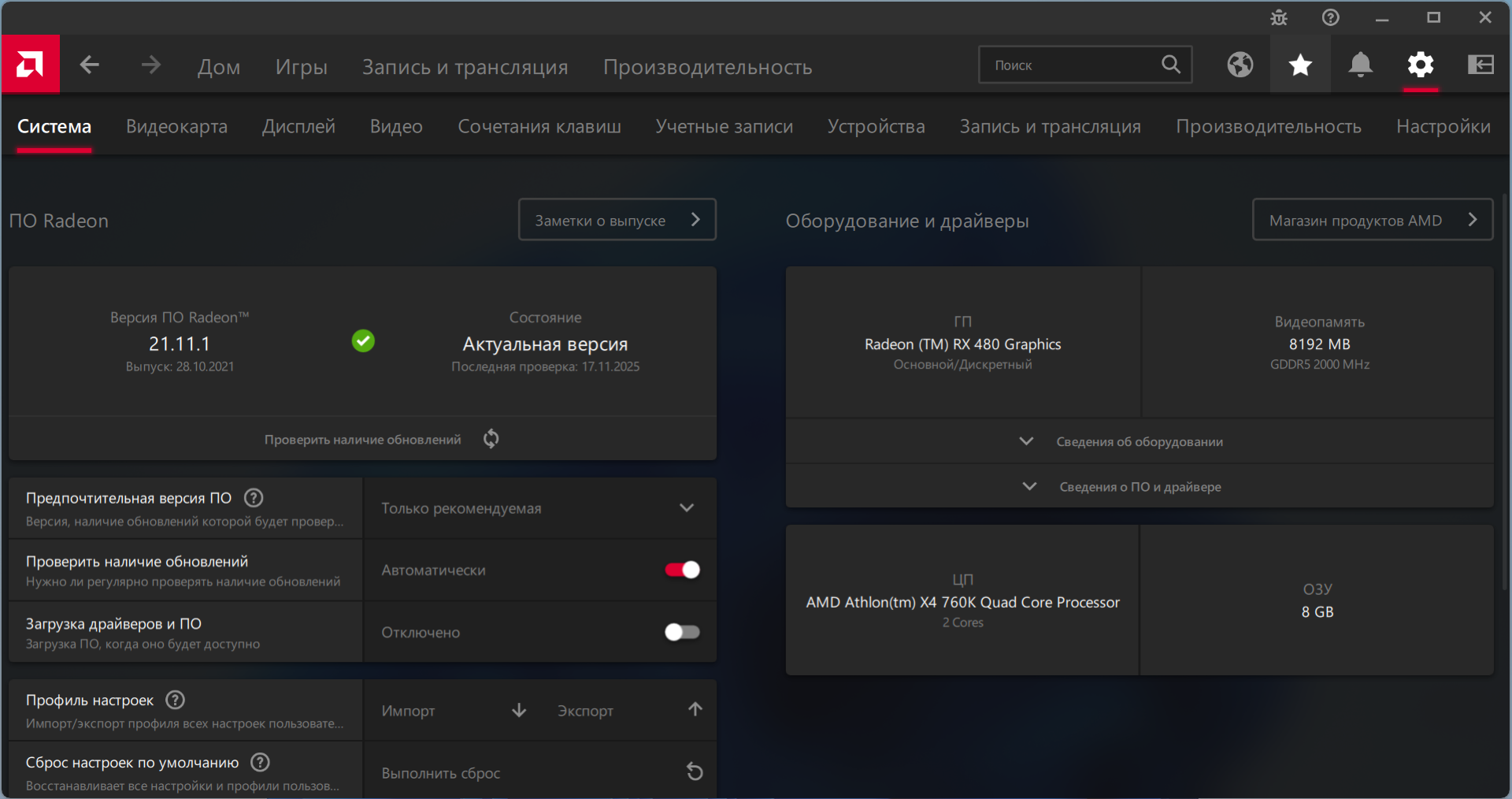Viewport: 1512px width, 799px height.
Task: Click Основной/Дискретный GPU label
Action: pyautogui.click(x=962, y=364)
